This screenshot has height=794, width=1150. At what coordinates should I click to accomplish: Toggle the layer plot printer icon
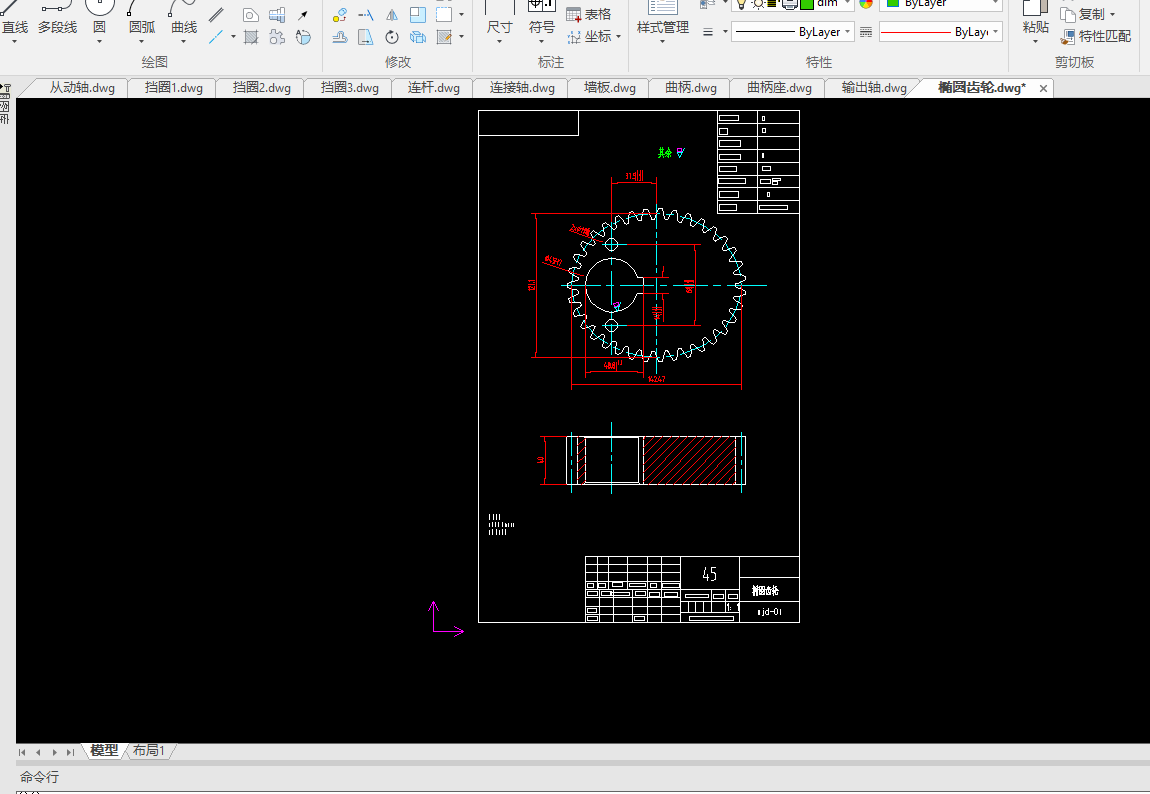(x=790, y=4)
